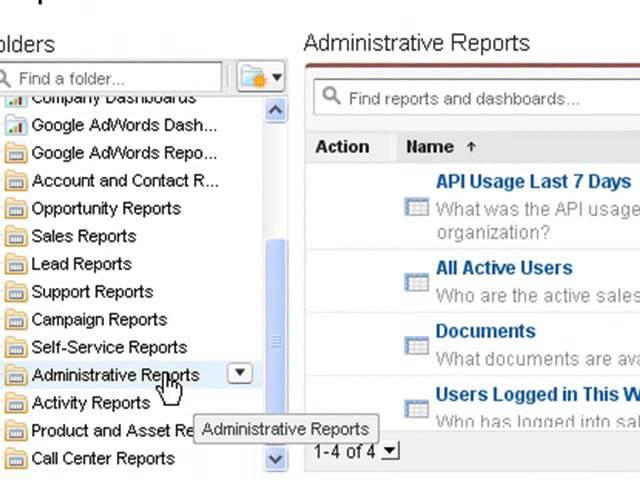This screenshot has height=480, width=640.
Task: Click the All Active Users report icon
Action: (x=416, y=282)
